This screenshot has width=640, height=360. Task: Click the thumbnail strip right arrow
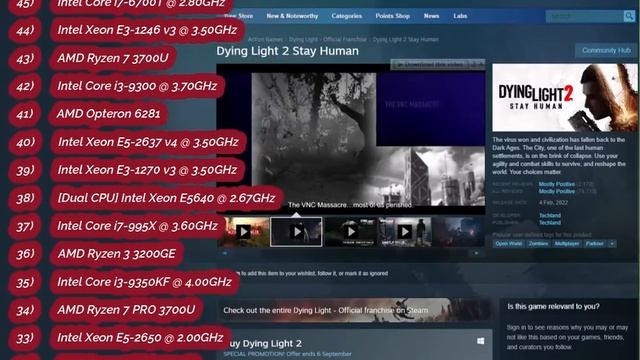coord(476,253)
